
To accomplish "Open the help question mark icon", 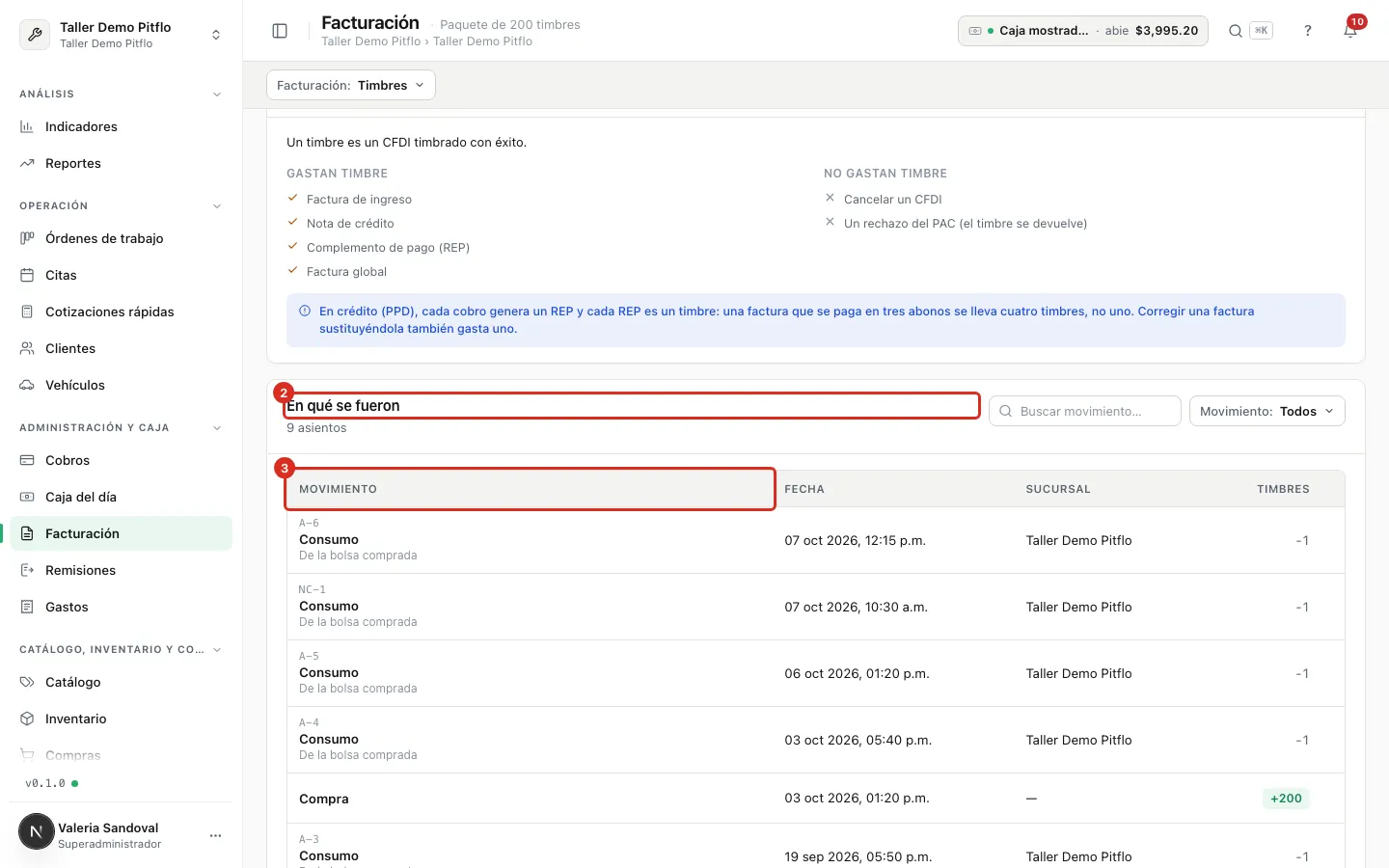I will (x=1308, y=31).
